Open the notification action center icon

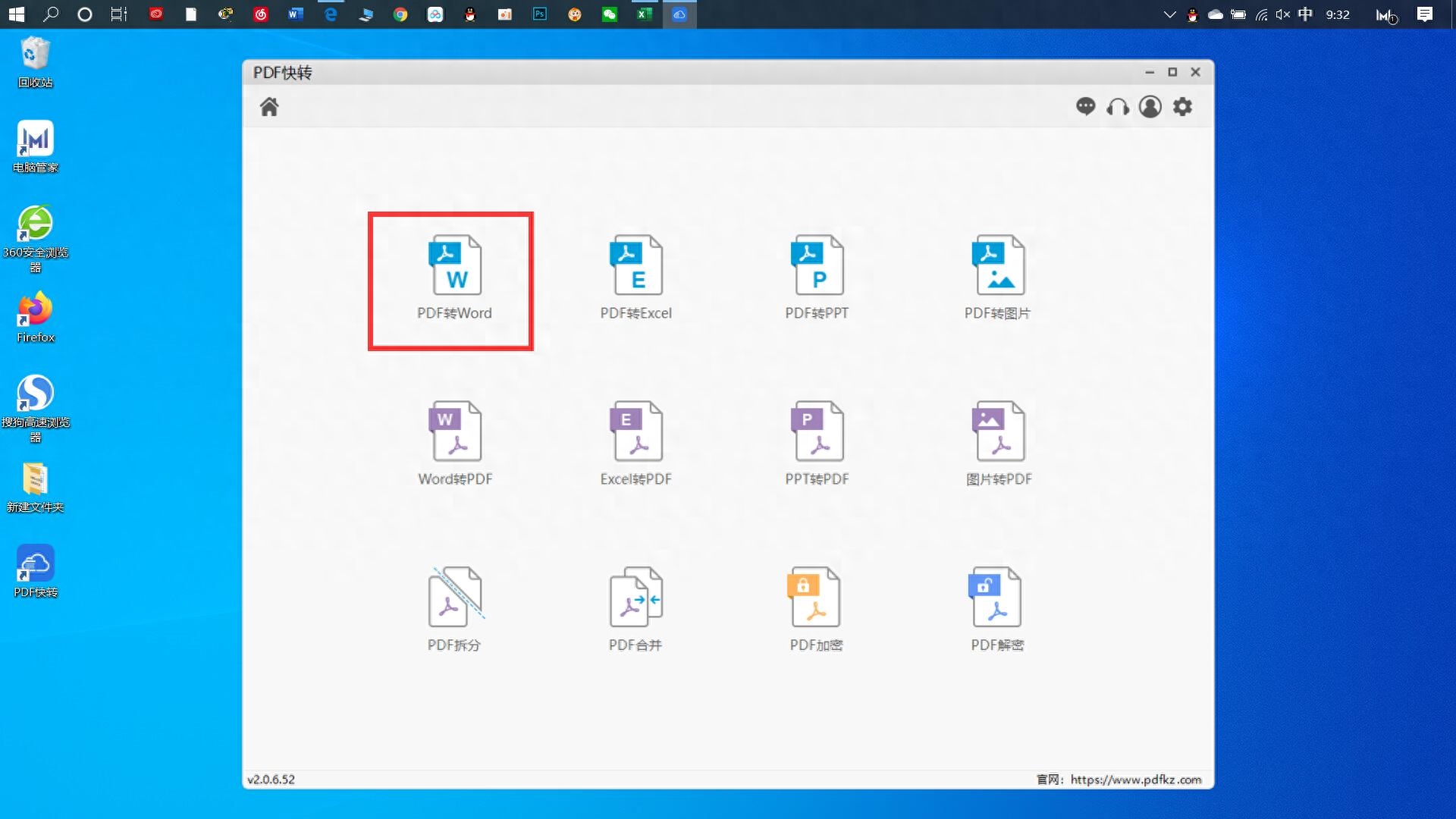pyautogui.click(x=1425, y=14)
